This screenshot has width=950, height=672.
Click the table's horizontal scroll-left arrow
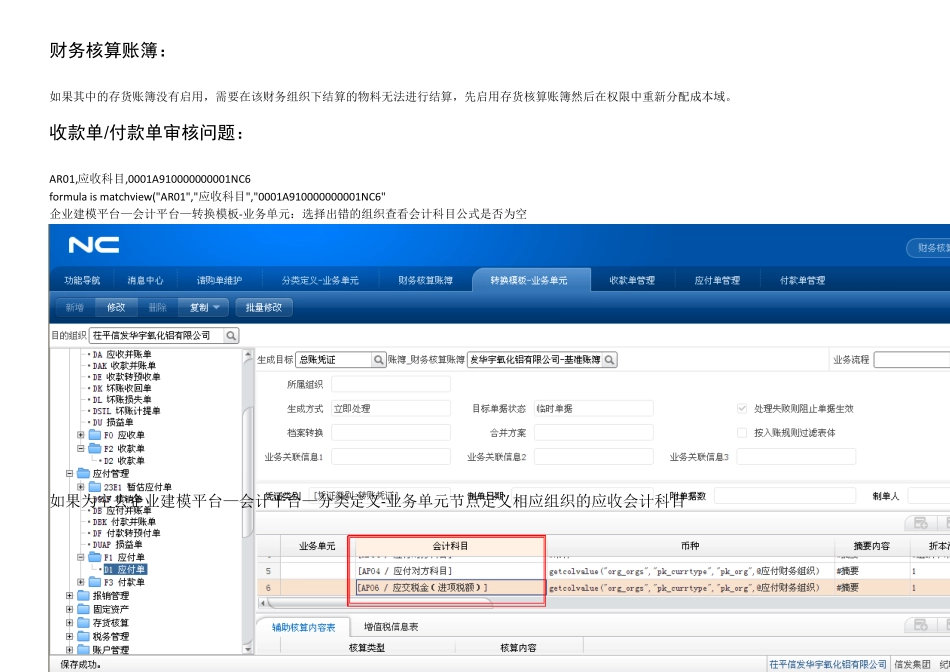pos(262,603)
